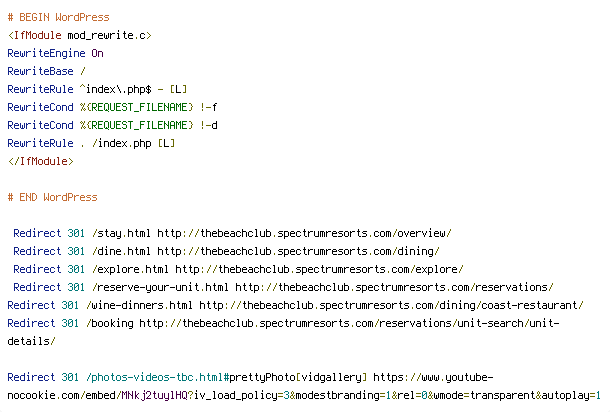Click the reservations URL for reserve-your-unit.html

(x=394, y=287)
